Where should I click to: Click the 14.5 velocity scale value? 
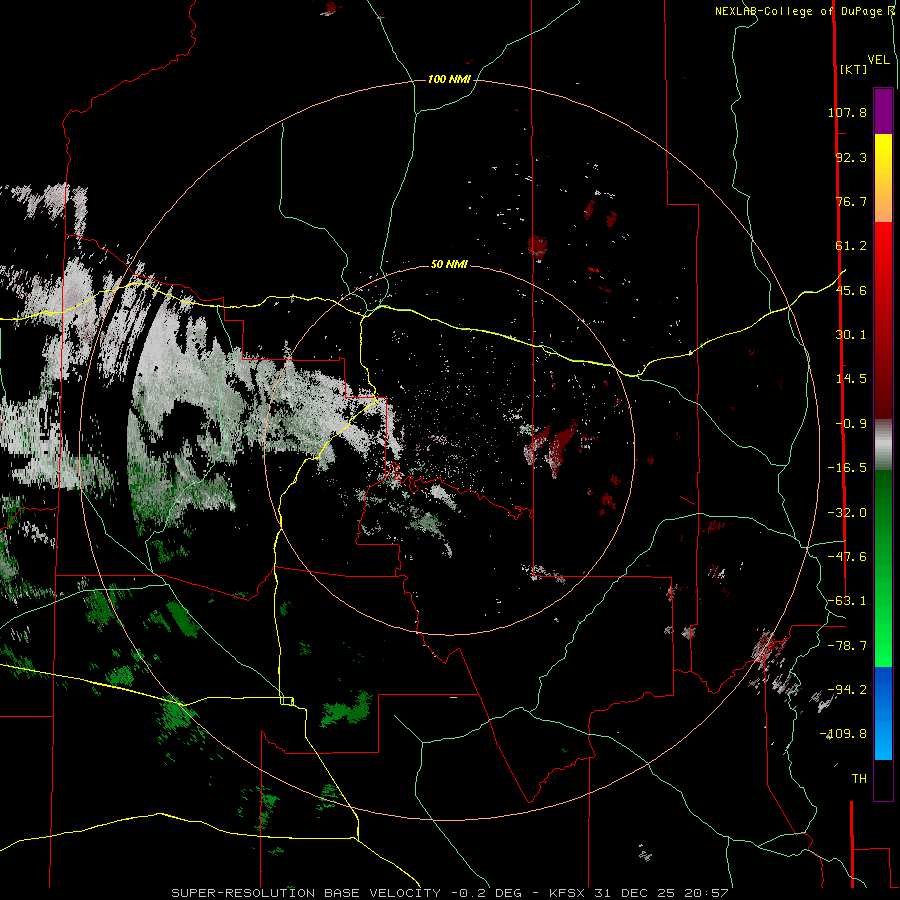tap(851, 379)
